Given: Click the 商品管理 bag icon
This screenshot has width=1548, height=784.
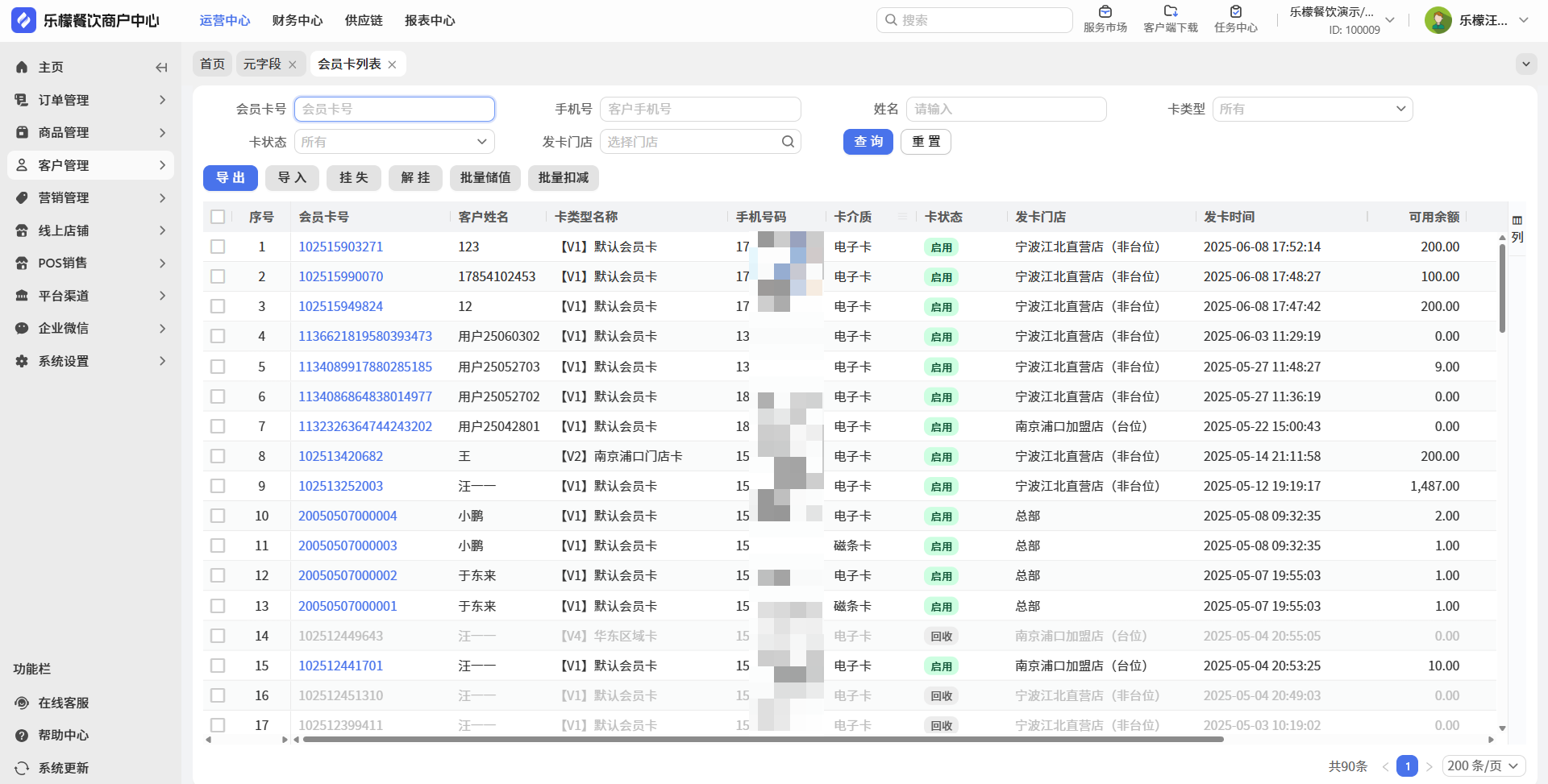Looking at the screenshot, I should 22,132.
